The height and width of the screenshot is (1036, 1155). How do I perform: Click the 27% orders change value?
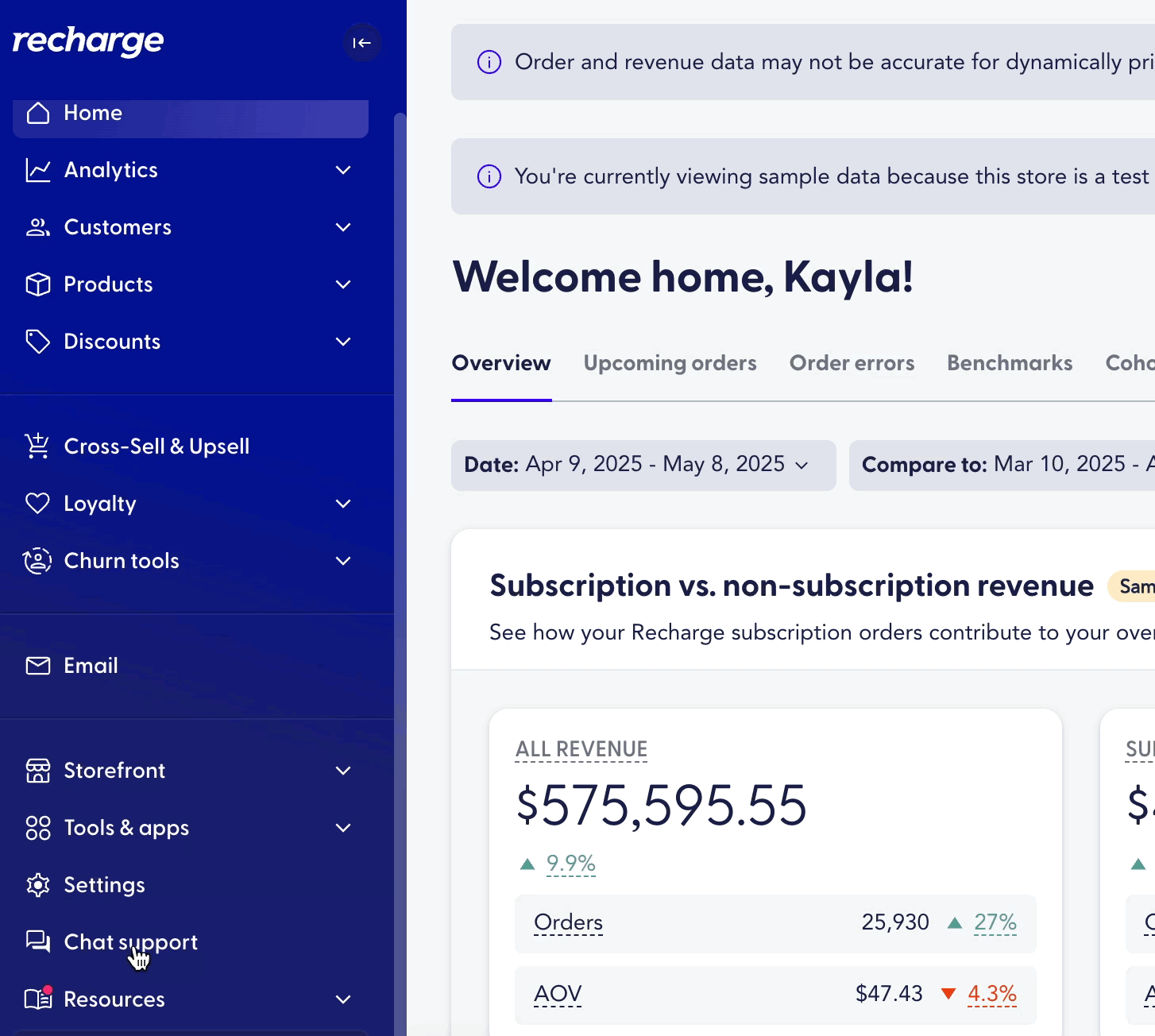[995, 922]
